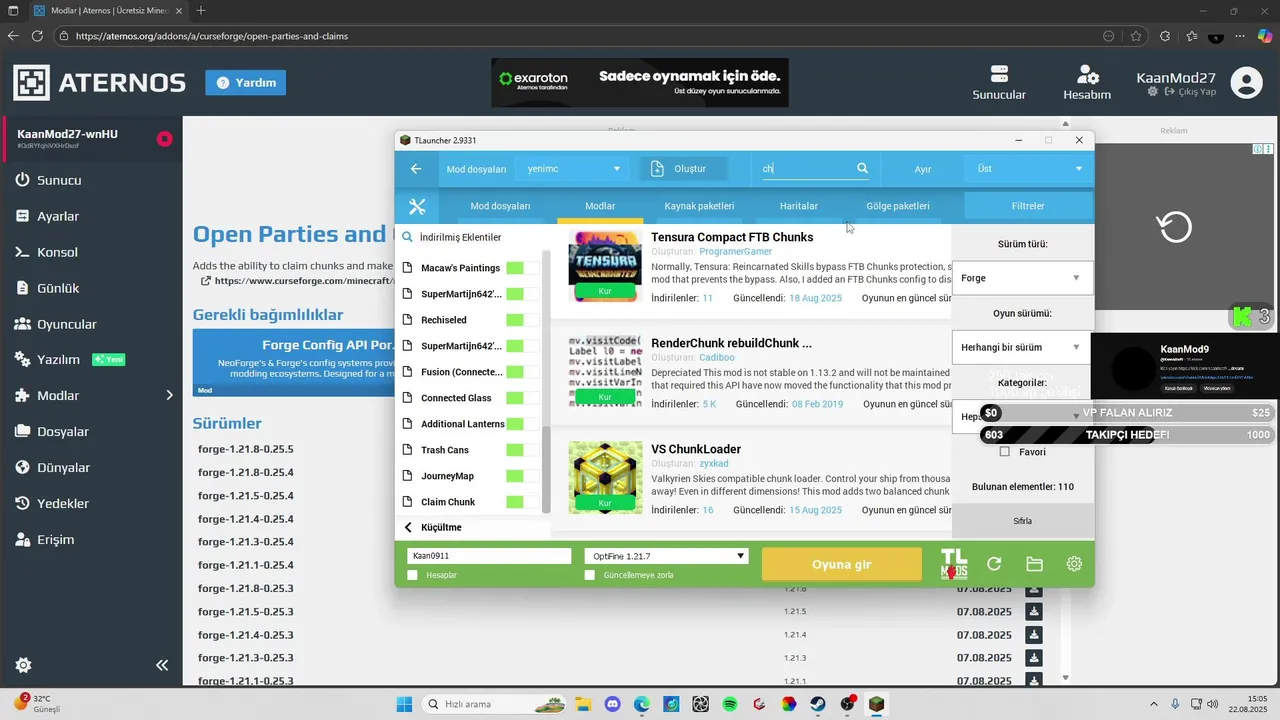Switch to the Kaynak paketleri tab
This screenshot has width=1280, height=720.
coord(699,206)
